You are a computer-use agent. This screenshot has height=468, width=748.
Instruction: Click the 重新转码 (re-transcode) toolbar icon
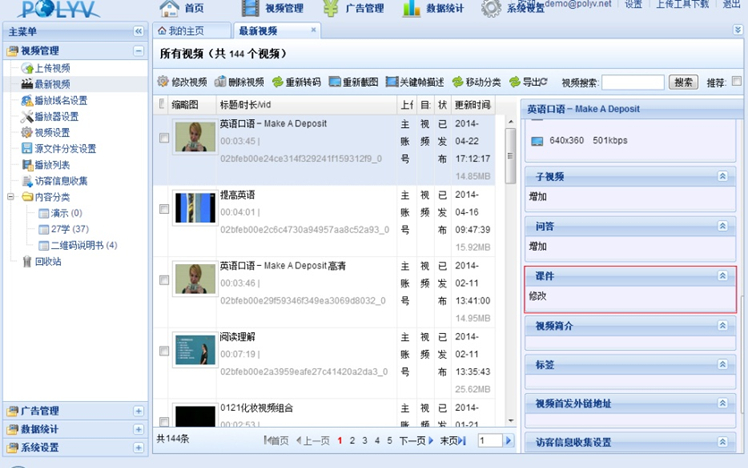click(278, 82)
